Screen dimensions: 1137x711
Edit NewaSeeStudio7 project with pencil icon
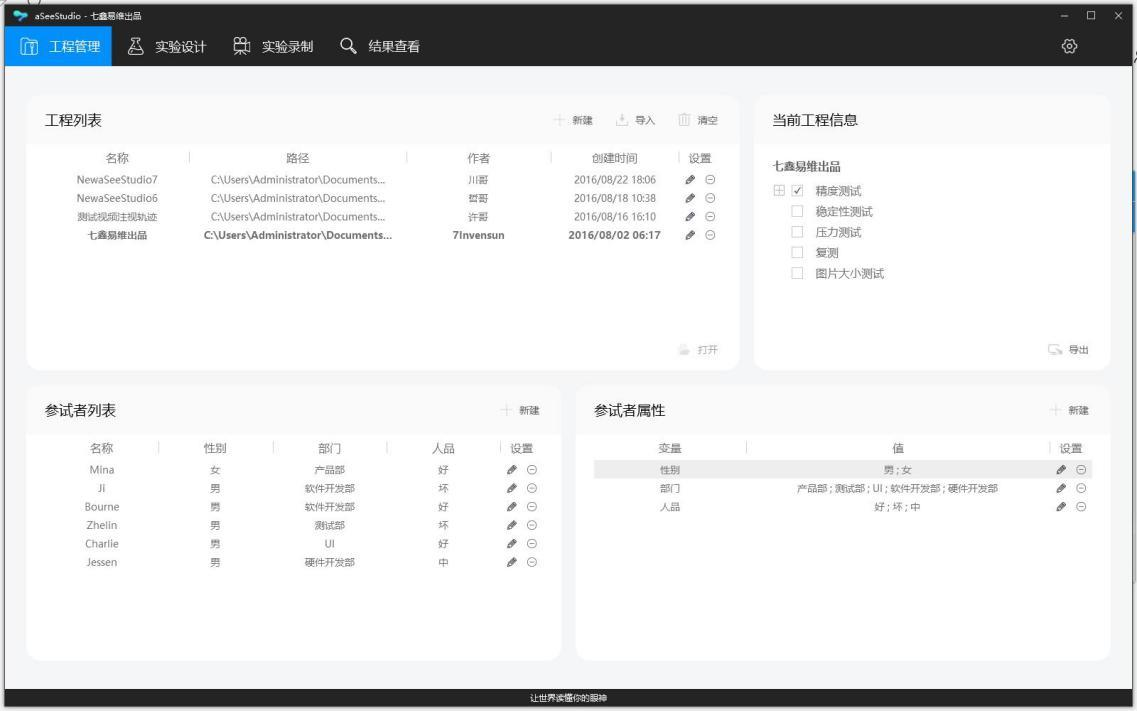690,180
